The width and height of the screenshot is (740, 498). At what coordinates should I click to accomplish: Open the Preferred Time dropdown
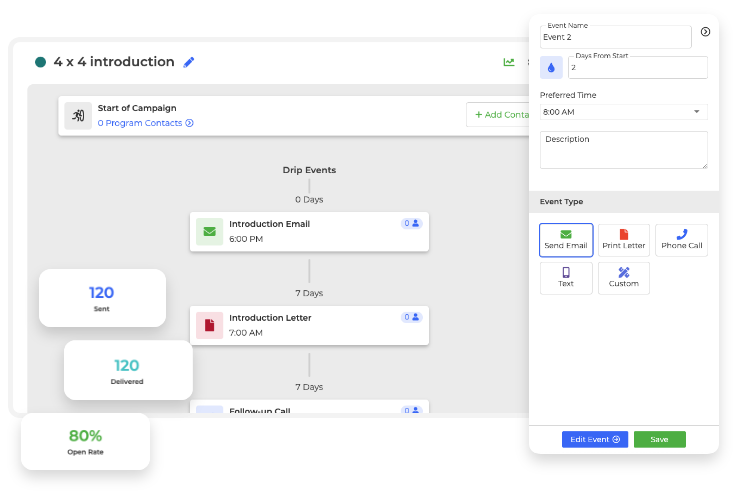623,112
